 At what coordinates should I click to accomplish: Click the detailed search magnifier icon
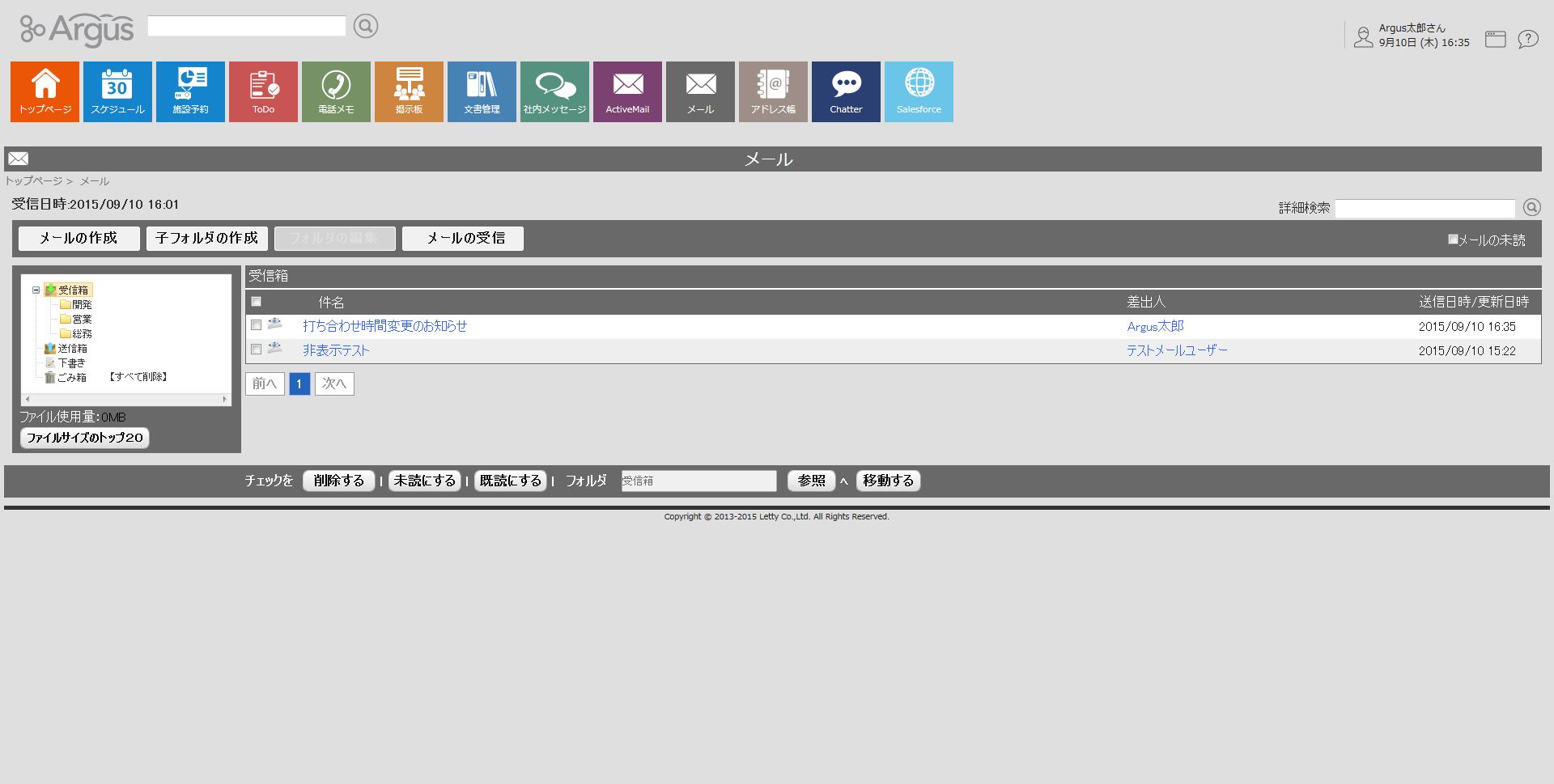click(x=1531, y=208)
